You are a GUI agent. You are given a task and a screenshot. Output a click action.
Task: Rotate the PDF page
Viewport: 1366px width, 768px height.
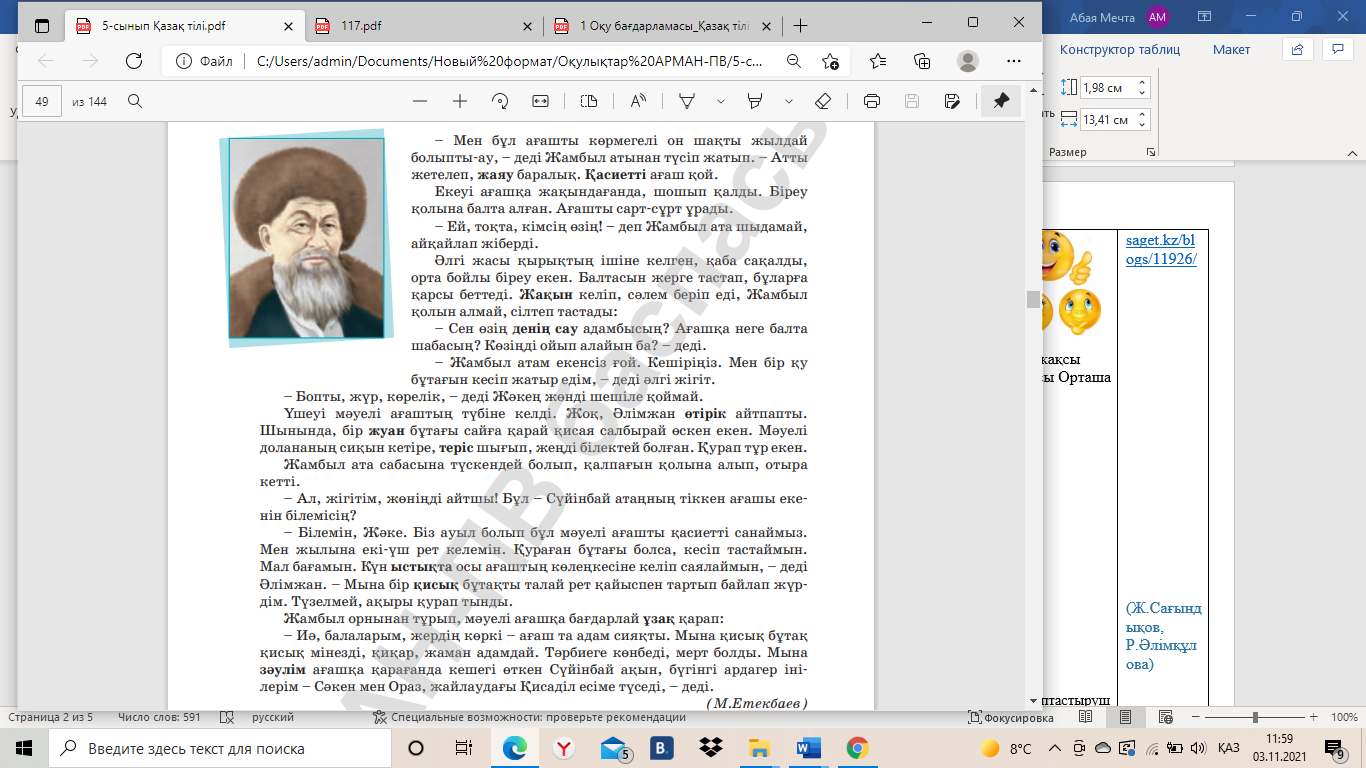500,101
